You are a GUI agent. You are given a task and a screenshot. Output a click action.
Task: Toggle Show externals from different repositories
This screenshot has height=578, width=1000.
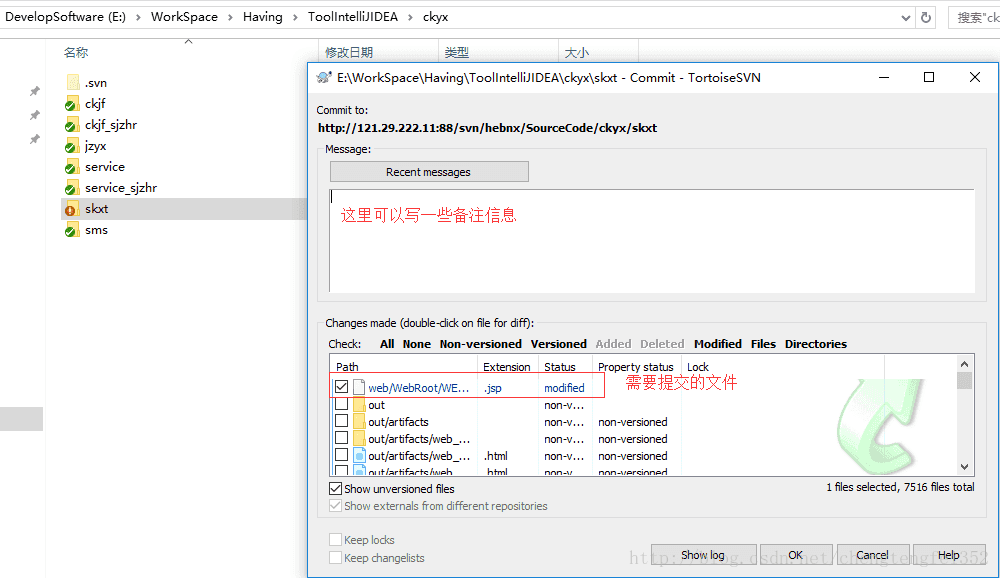(x=335, y=506)
